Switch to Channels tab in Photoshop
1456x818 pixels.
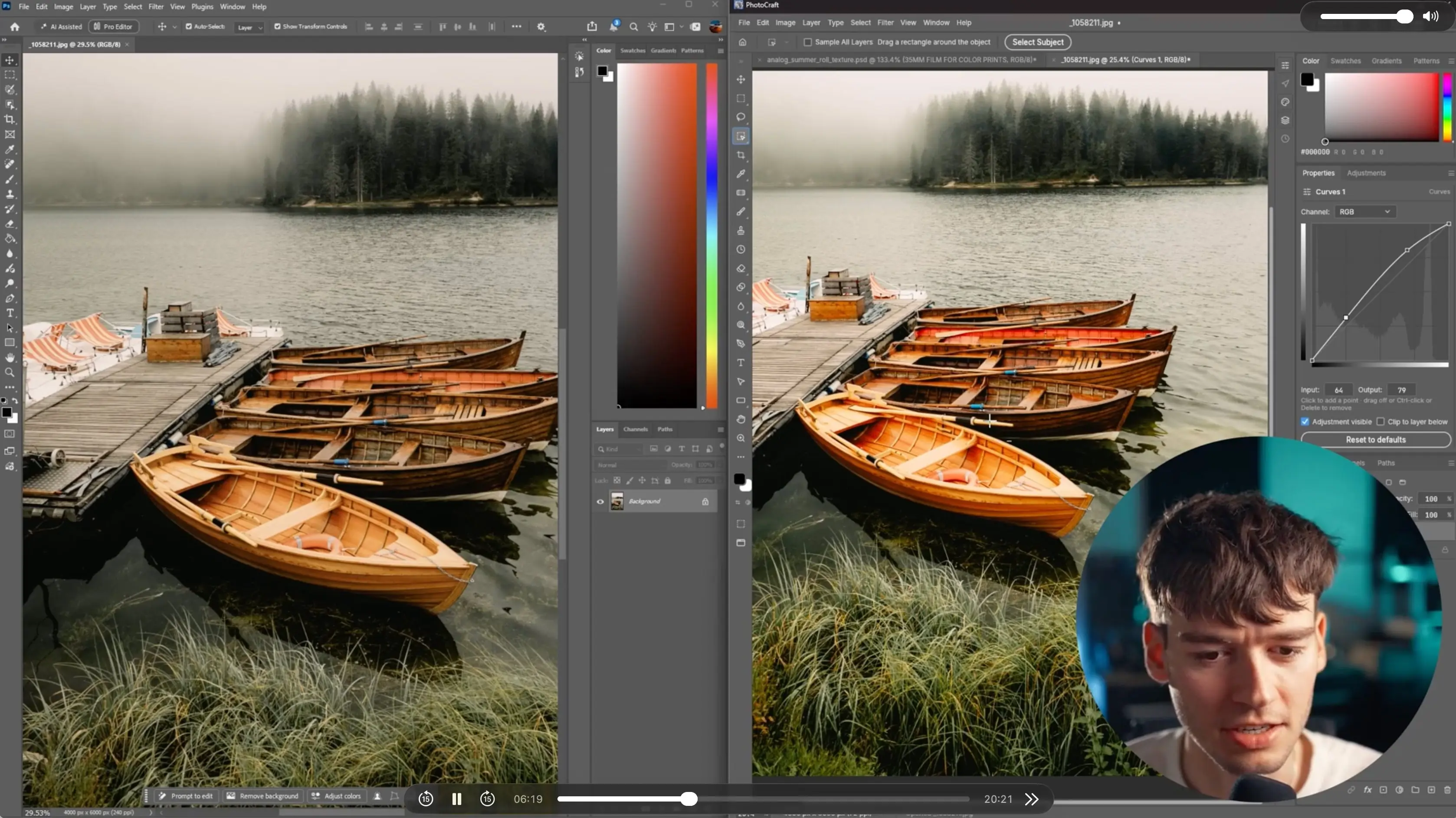(x=635, y=429)
